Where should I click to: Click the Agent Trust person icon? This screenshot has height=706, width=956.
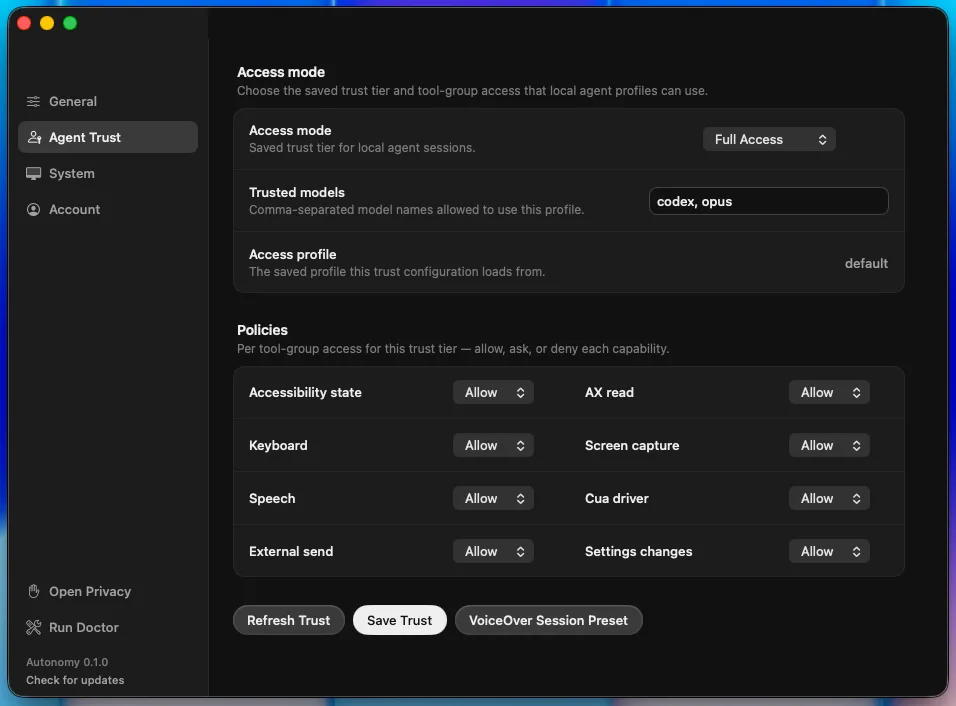pos(34,137)
